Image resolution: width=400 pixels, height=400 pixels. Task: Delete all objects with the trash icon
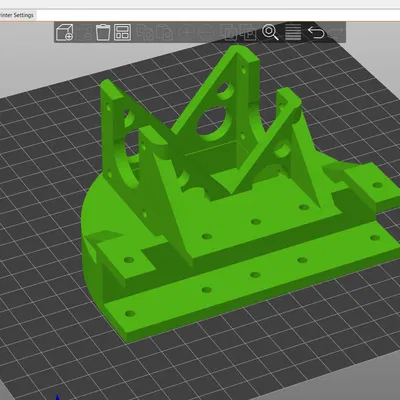[x=103, y=32]
